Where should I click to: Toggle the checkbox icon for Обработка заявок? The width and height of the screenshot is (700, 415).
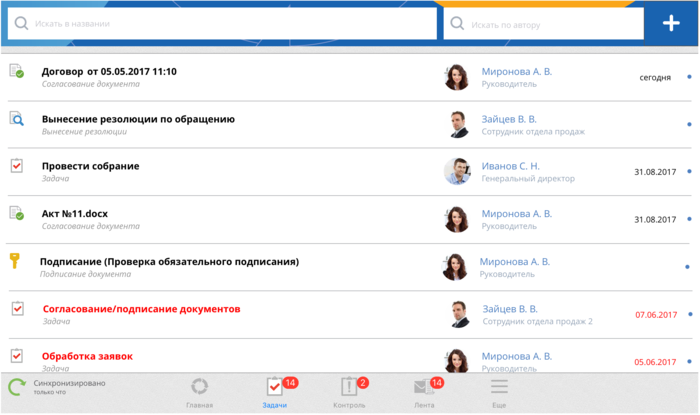pyautogui.click(x=16, y=355)
